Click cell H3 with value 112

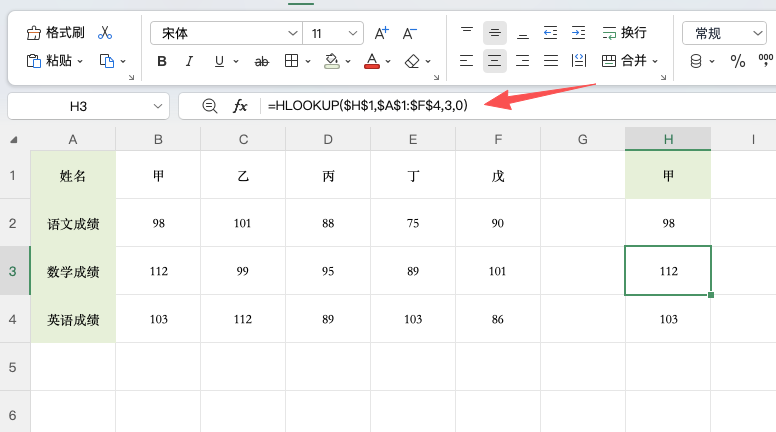pyautogui.click(x=668, y=271)
